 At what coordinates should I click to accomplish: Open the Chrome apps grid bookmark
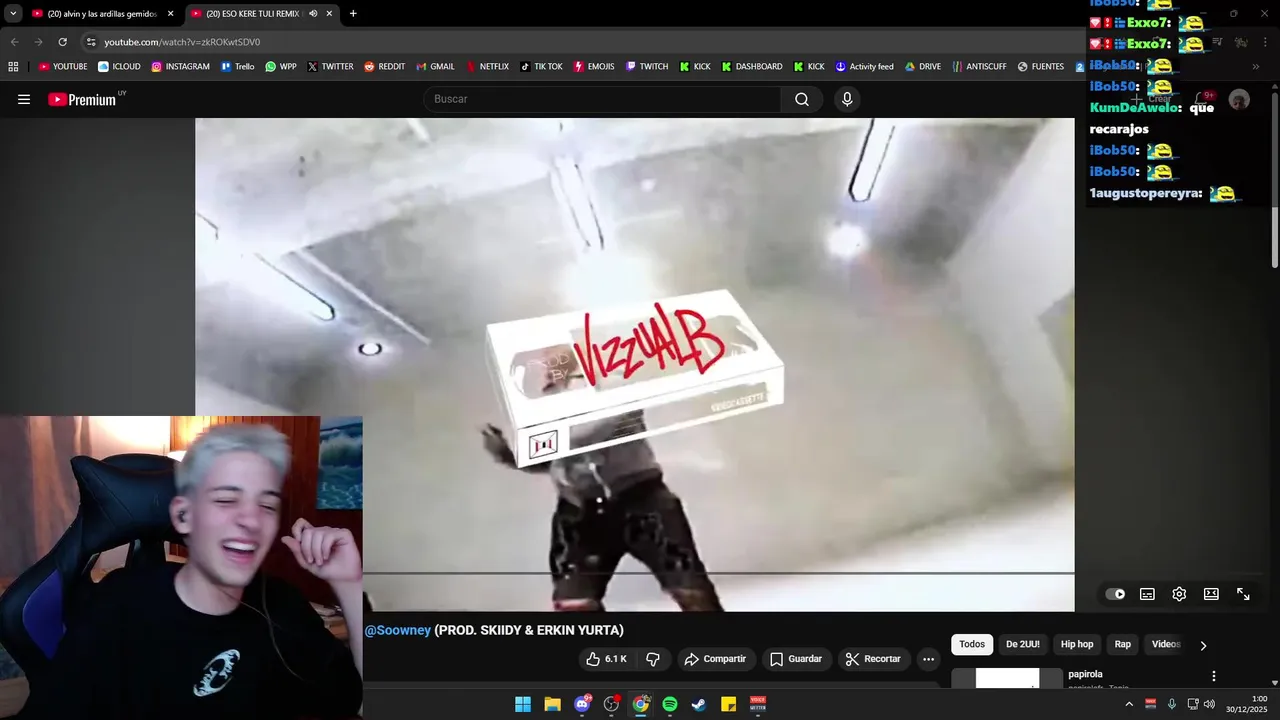(x=13, y=67)
